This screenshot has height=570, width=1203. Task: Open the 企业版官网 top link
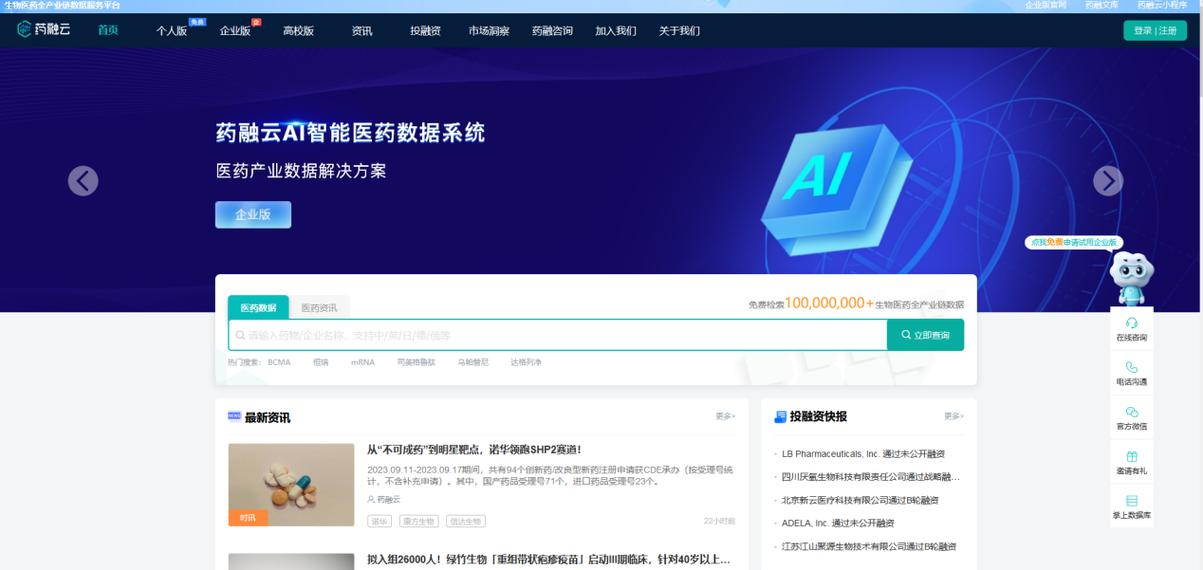pos(1046,5)
